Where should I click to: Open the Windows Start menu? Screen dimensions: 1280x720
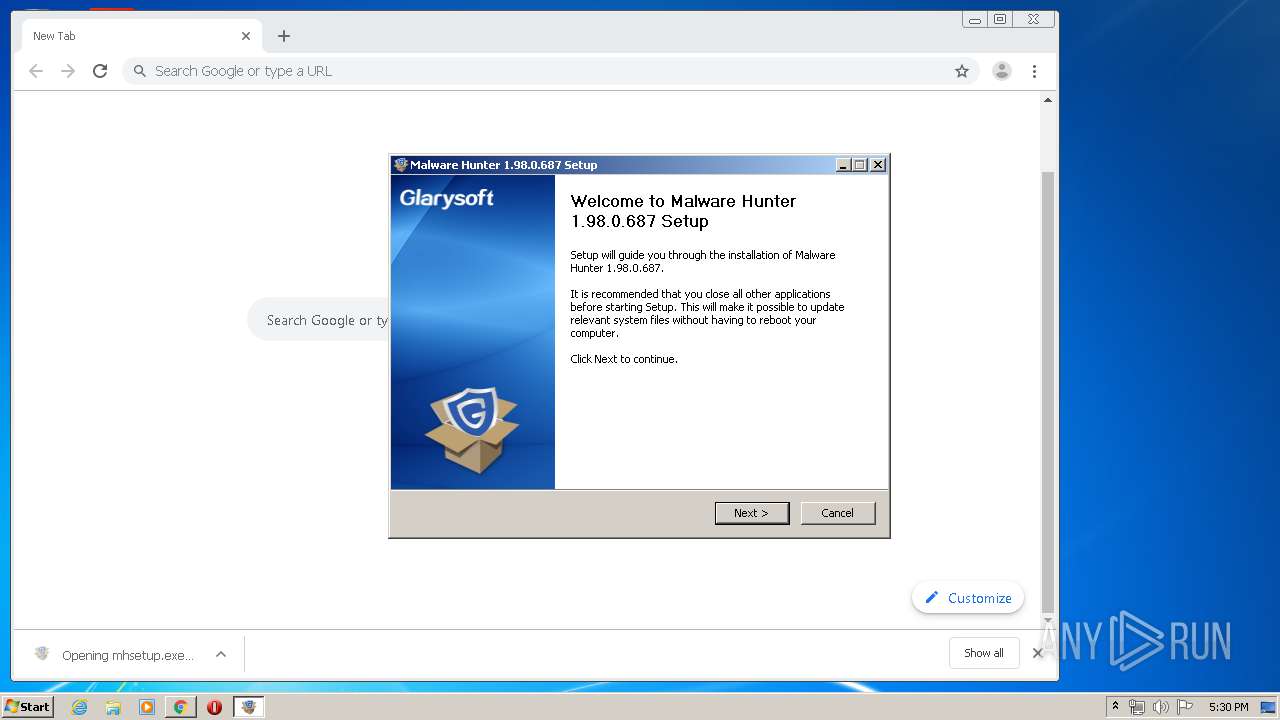click(x=28, y=707)
